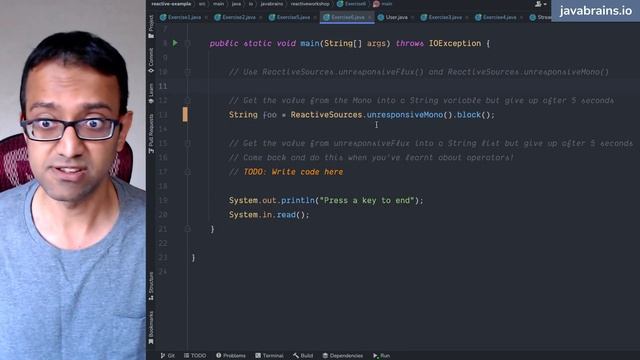Viewport: 640px width, 360px height.
Task: Switch to the Exercise3.java tab
Action: (445, 17)
